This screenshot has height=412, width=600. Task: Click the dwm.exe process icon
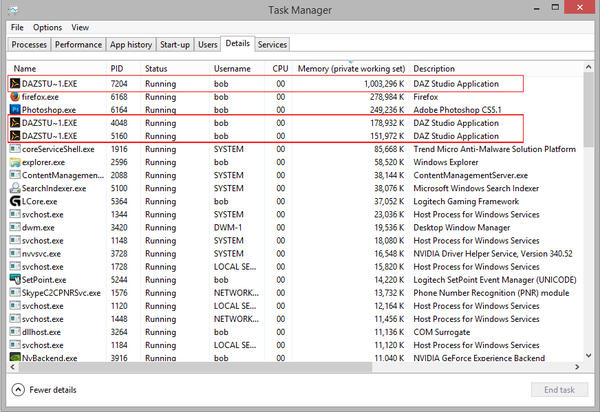pyautogui.click(x=15, y=227)
